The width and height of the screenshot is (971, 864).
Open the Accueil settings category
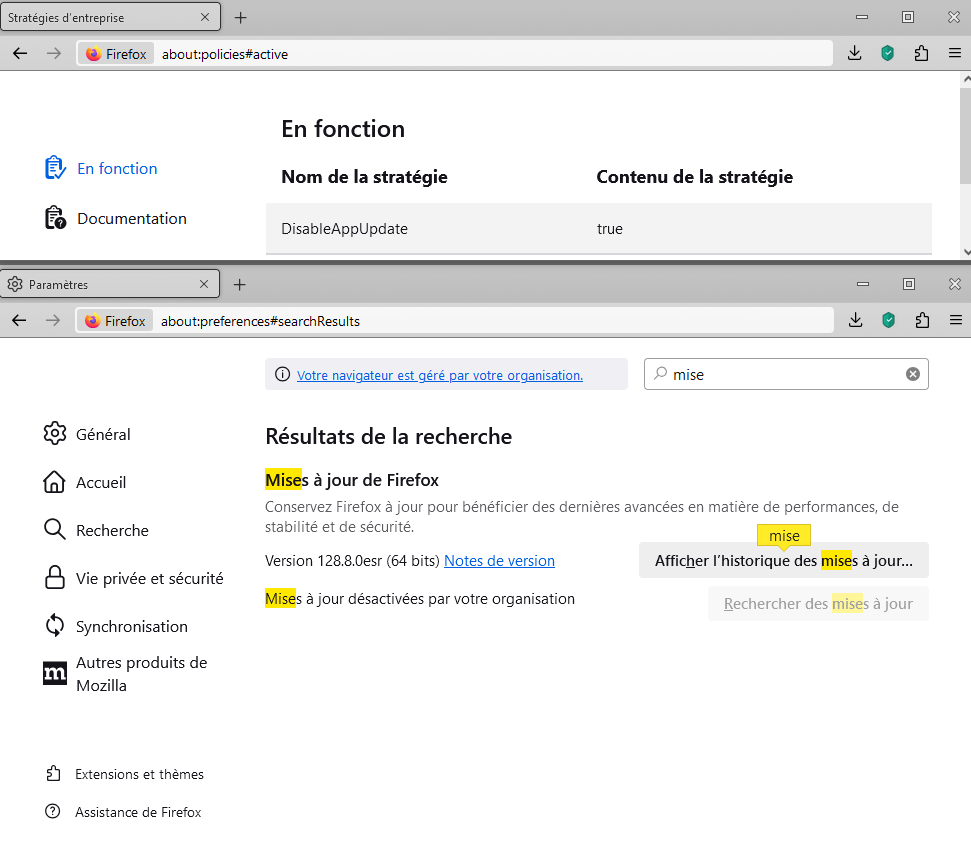[85, 482]
